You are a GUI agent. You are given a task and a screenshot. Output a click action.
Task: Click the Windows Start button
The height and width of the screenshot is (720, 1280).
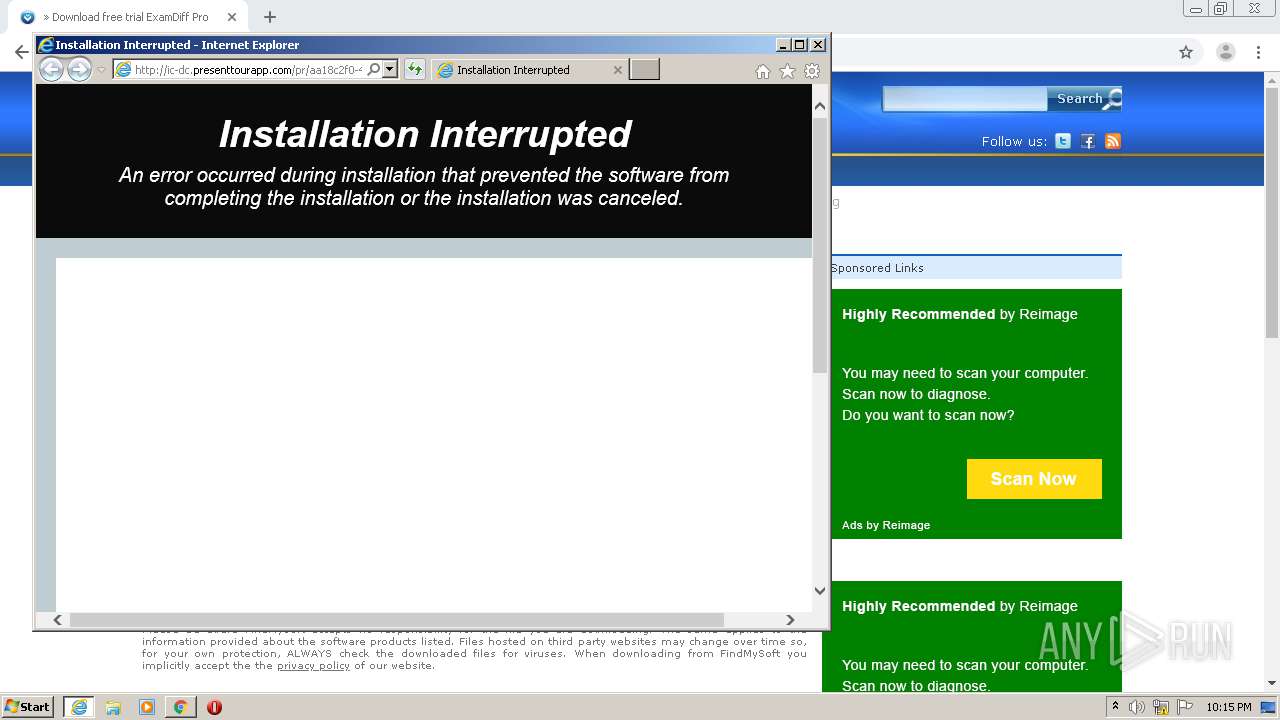pyautogui.click(x=28, y=707)
